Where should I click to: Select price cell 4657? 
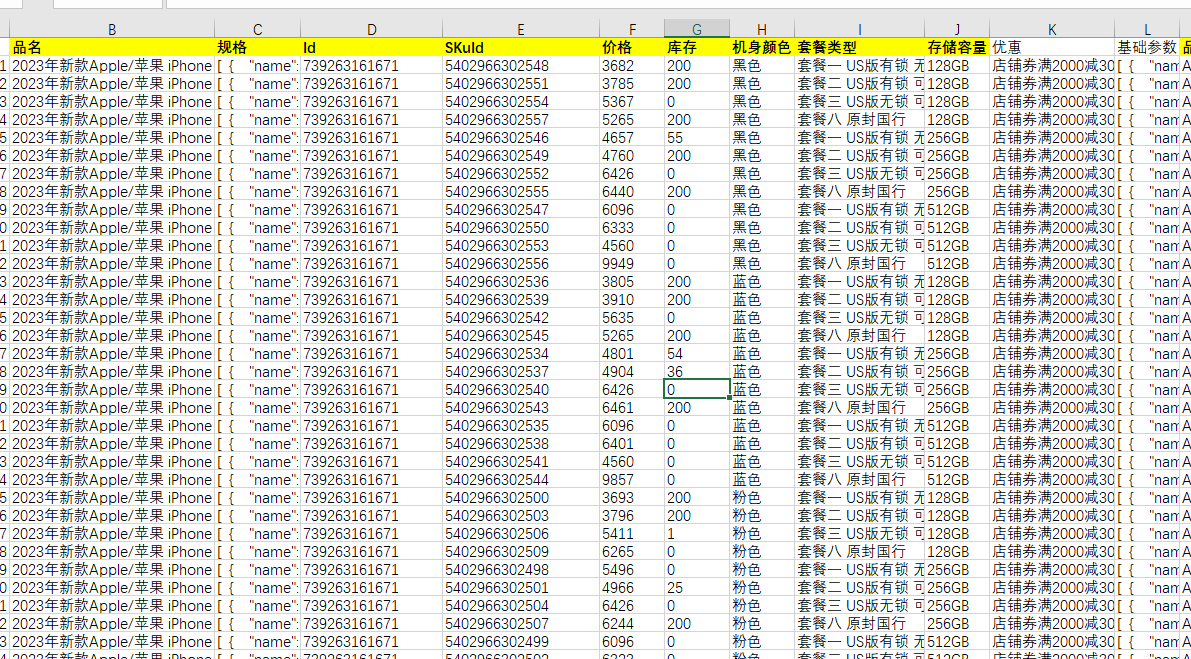click(x=632, y=137)
